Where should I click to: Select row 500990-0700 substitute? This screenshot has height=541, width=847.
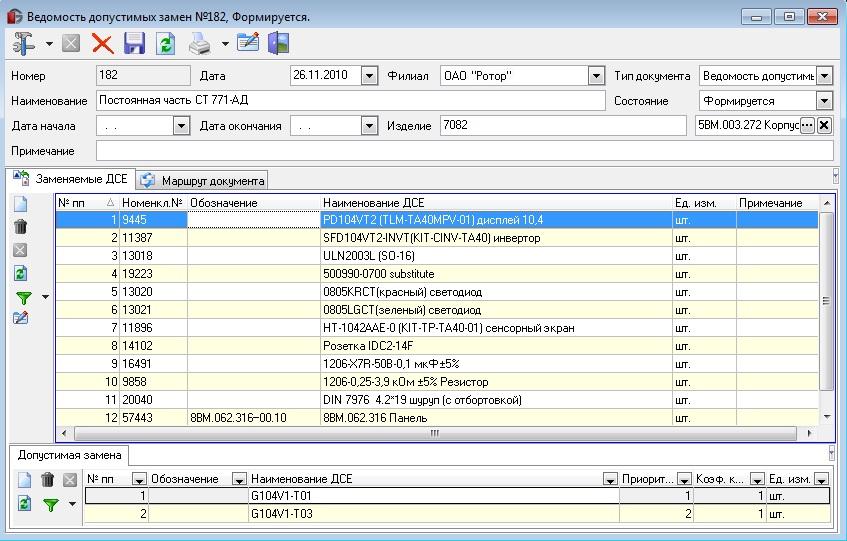click(437, 274)
